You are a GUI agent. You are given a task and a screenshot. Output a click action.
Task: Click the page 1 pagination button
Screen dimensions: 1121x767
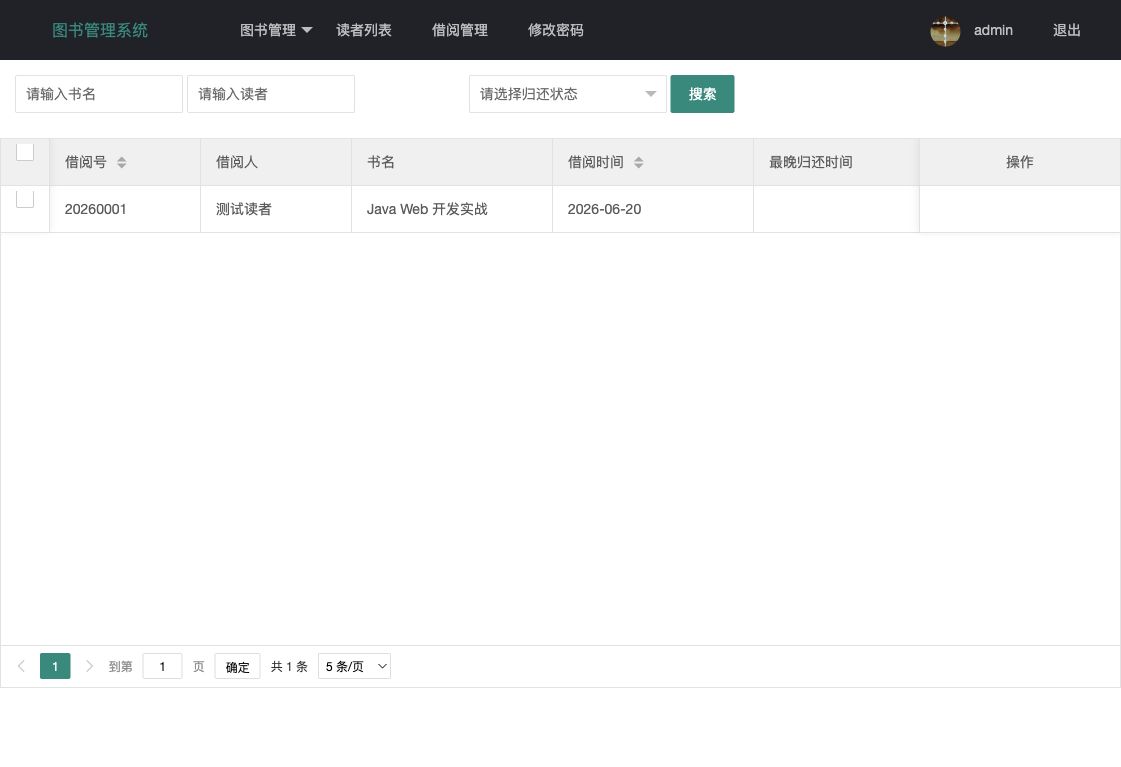tap(55, 666)
